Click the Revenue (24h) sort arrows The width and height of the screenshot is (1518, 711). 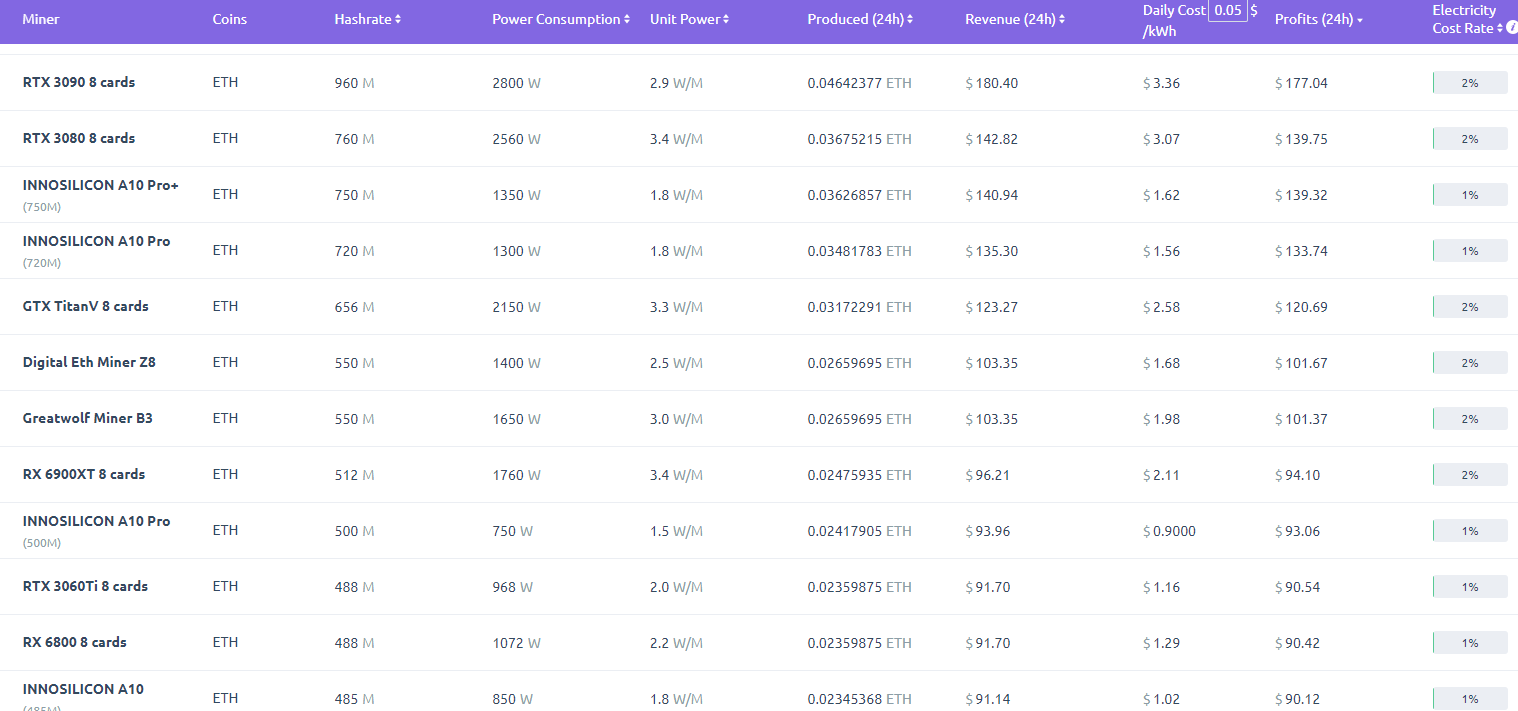click(x=1062, y=20)
